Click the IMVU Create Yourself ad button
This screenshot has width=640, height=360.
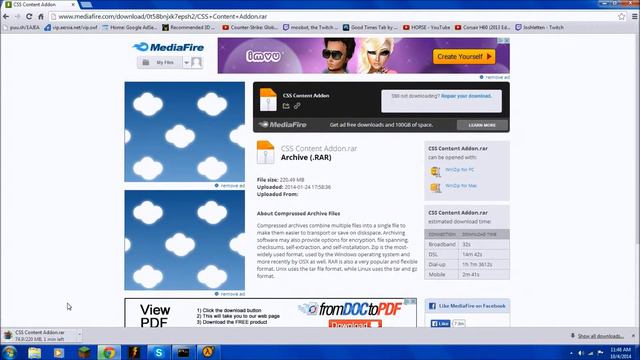(x=464, y=57)
